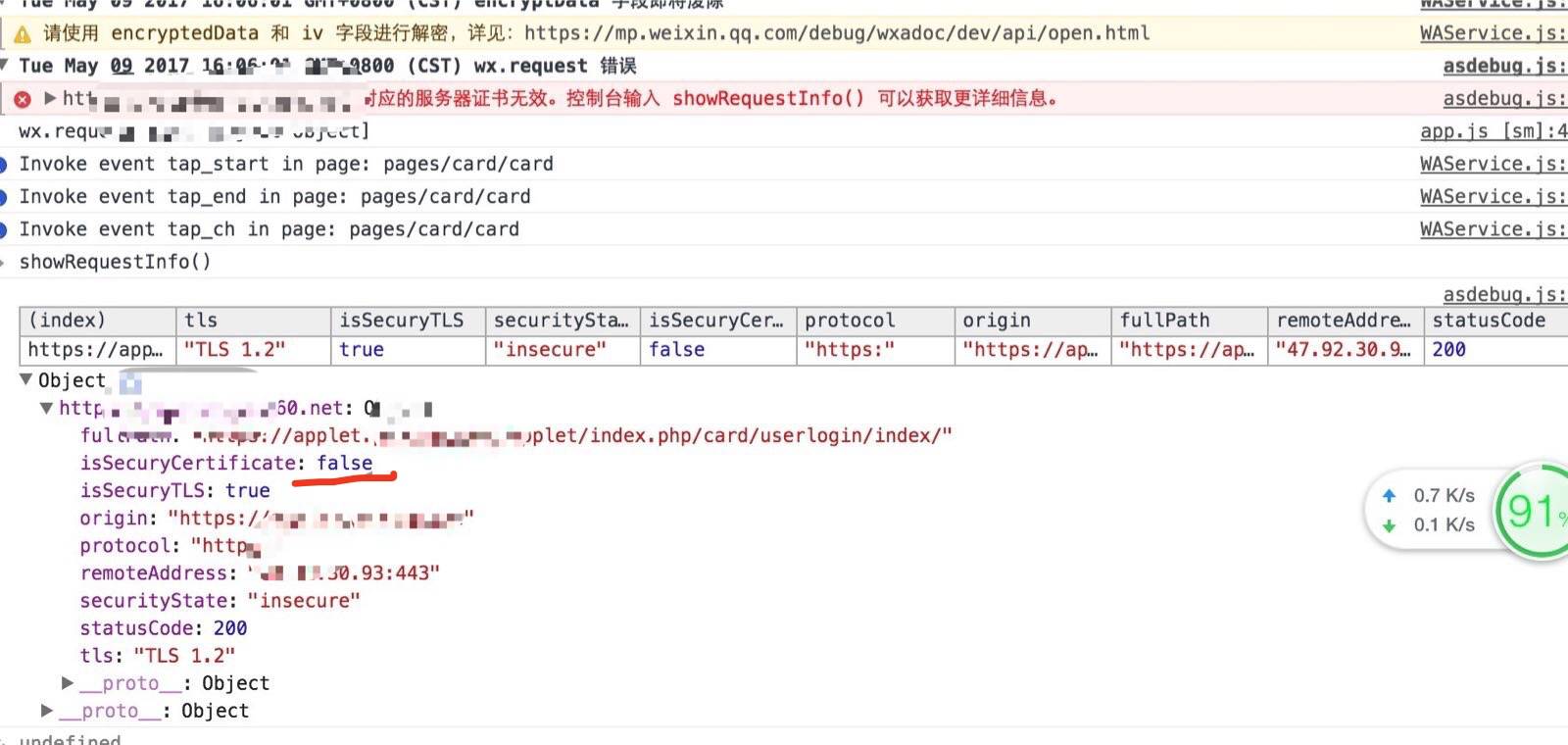Click the isSecuryTLS column header

coord(408,321)
